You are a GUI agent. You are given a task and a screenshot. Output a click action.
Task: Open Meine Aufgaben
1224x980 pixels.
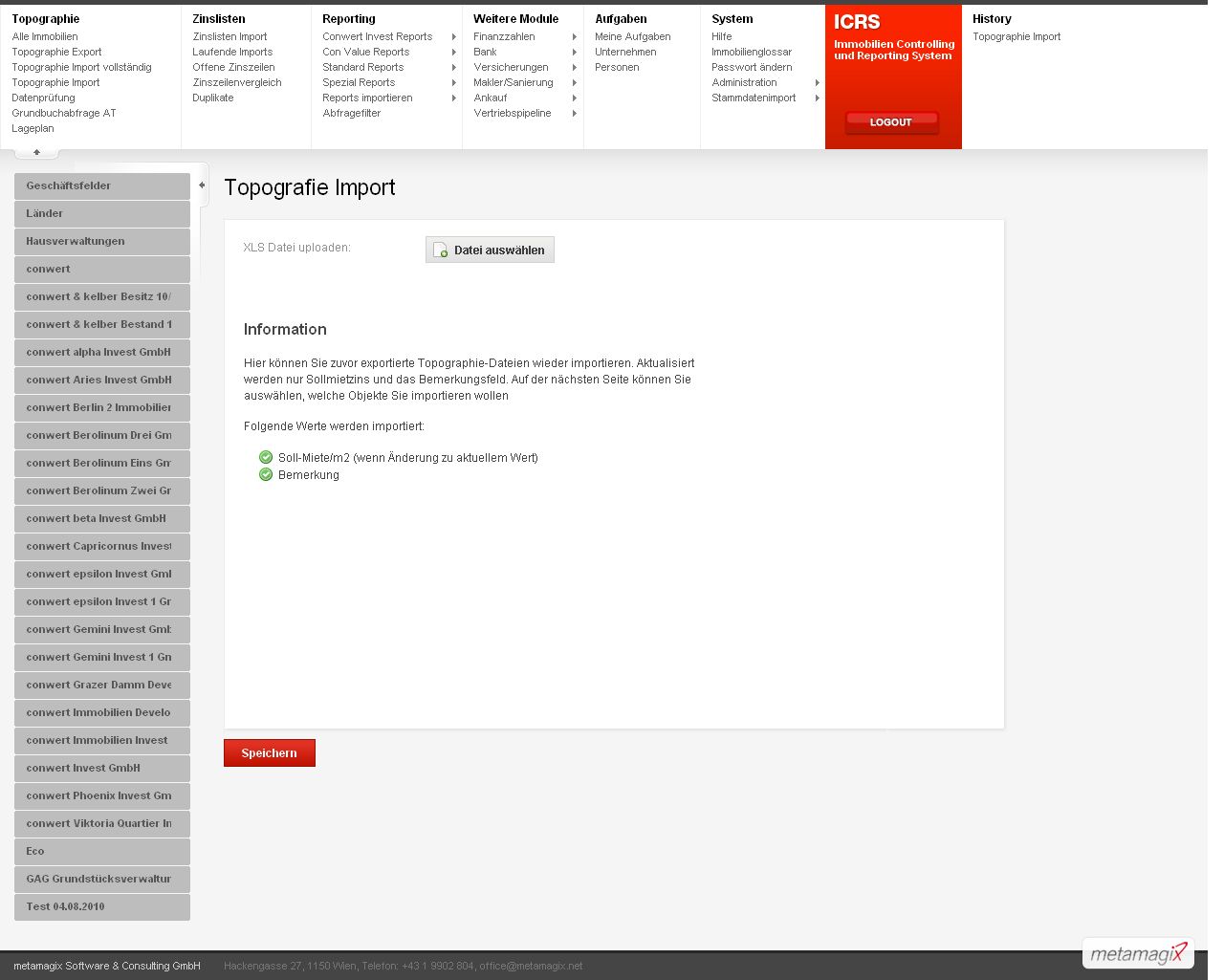pyautogui.click(x=633, y=36)
